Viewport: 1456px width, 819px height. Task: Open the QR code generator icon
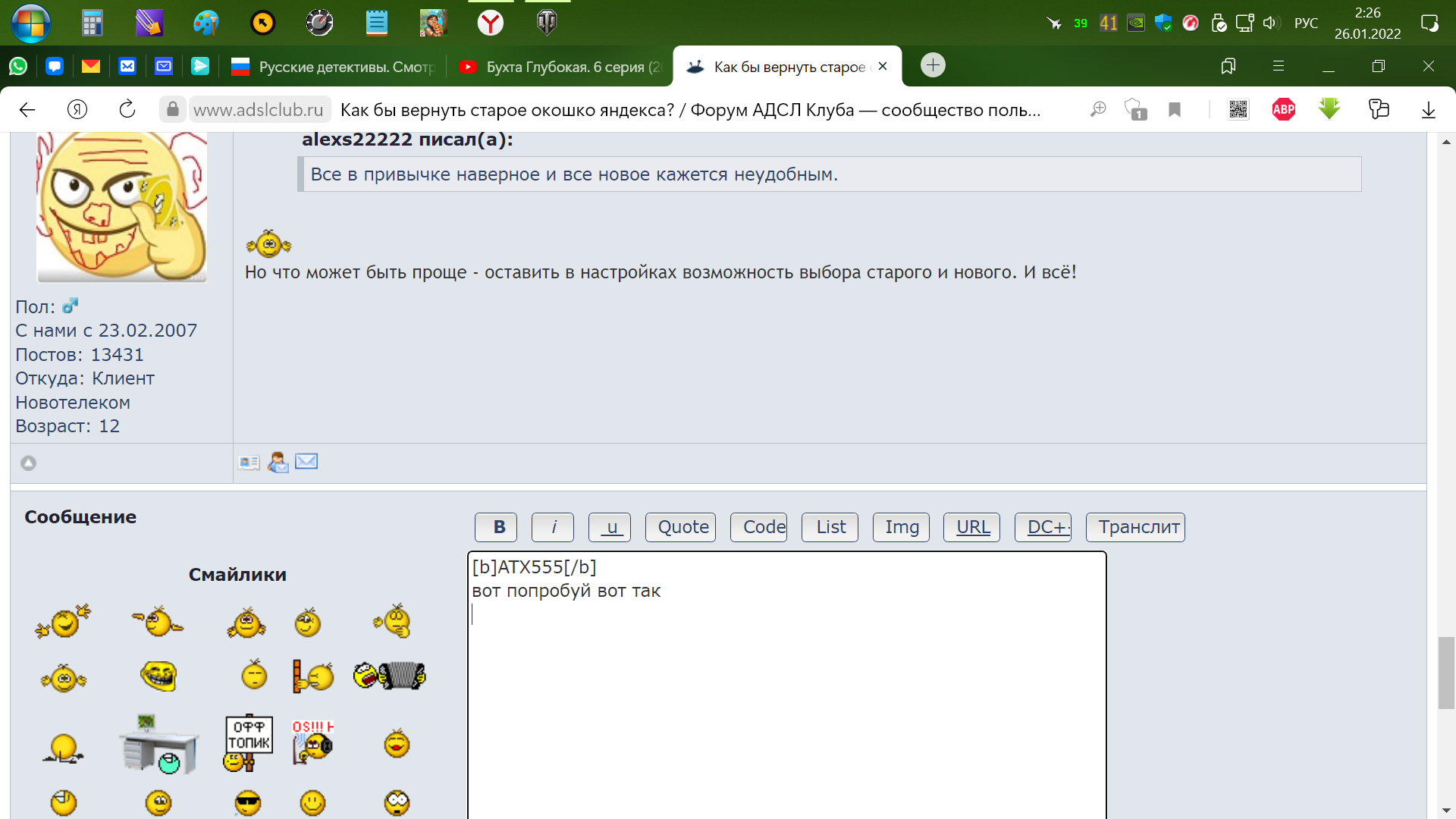(x=1238, y=110)
